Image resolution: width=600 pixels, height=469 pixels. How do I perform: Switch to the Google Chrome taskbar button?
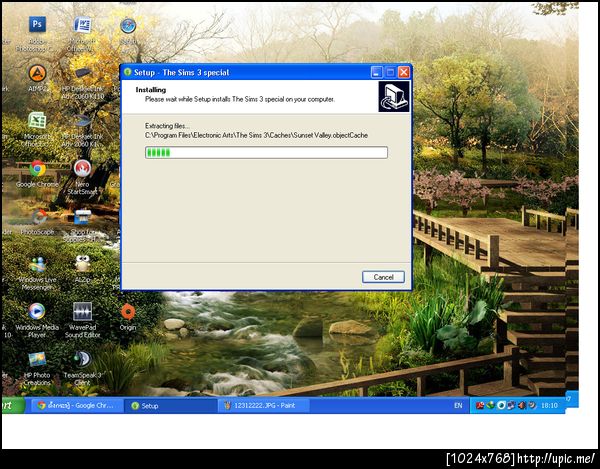77,405
